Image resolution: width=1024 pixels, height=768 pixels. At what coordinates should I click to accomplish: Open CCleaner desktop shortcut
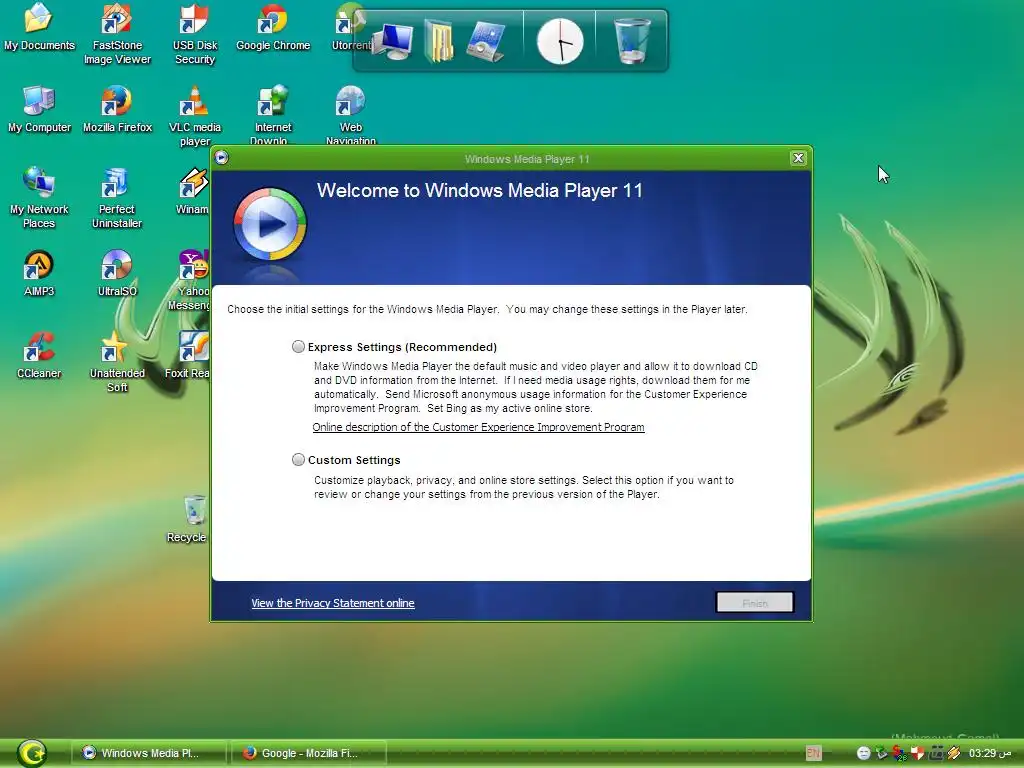pos(39,355)
